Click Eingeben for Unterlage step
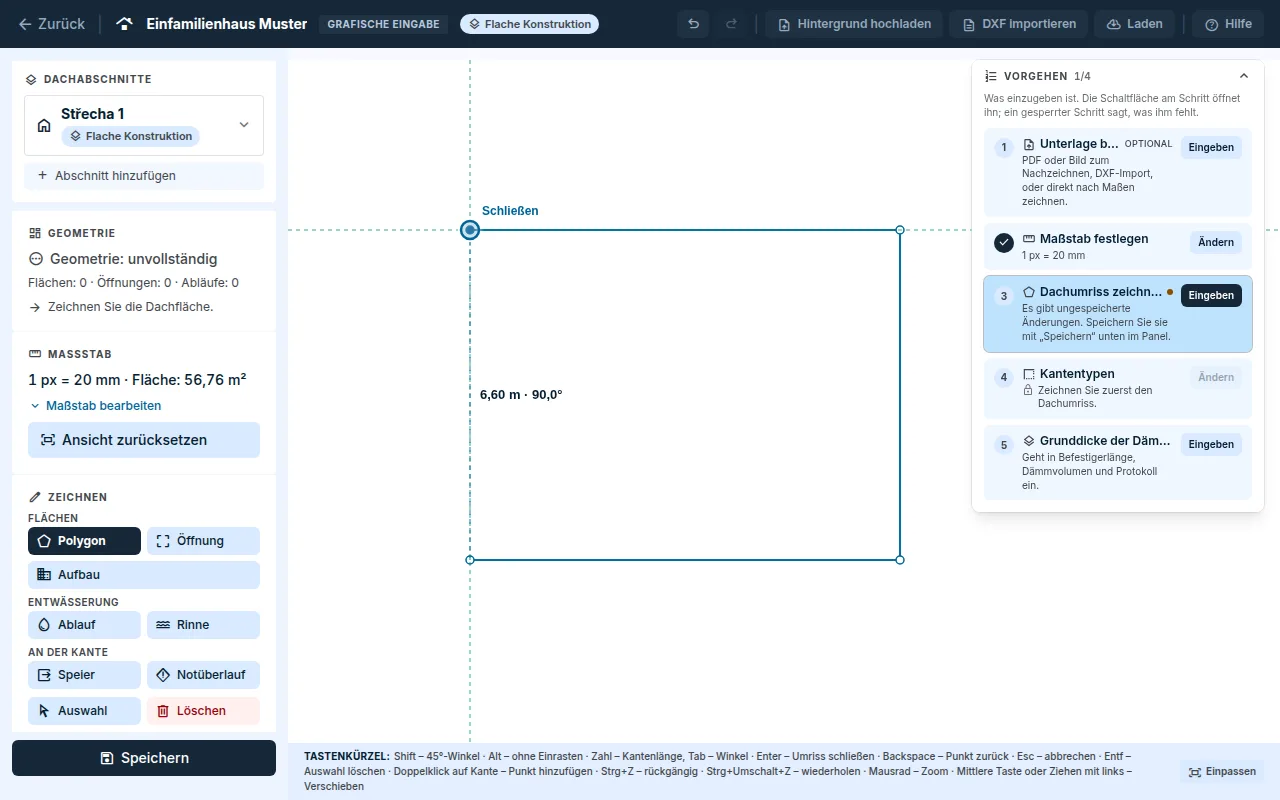The width and height of the screenshot is (1280, 800). click(x=1211, y=148)
